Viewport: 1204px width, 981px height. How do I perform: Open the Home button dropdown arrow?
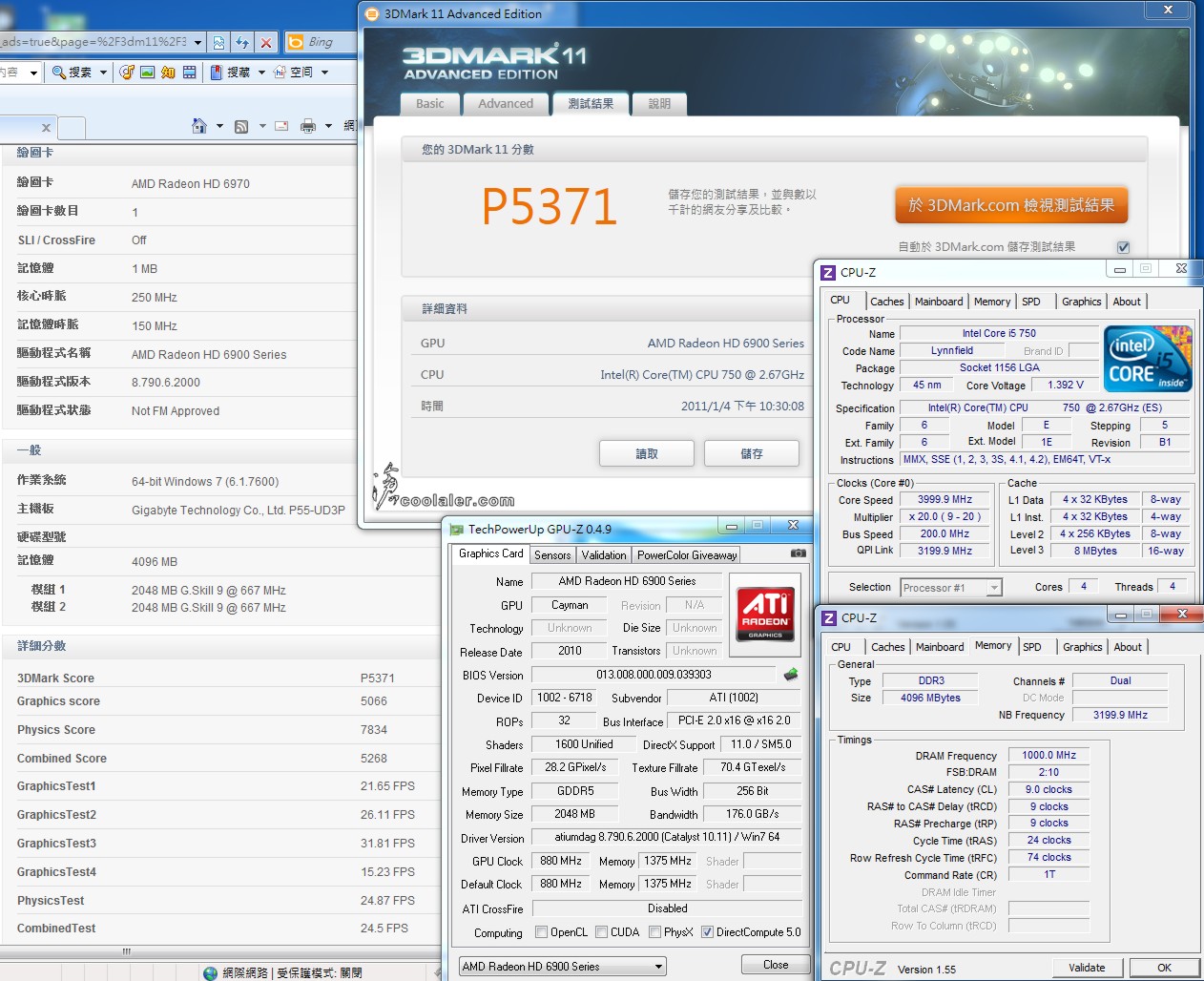point(219,126)
